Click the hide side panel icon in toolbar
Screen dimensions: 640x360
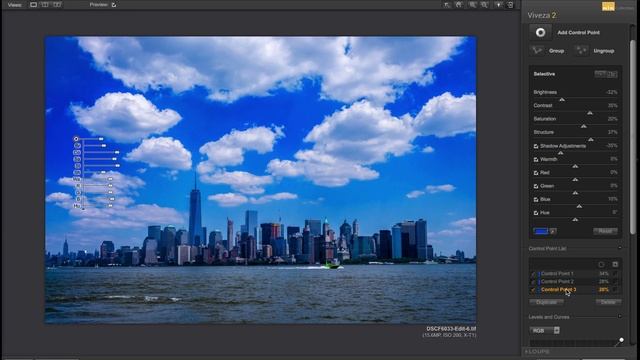511,5
